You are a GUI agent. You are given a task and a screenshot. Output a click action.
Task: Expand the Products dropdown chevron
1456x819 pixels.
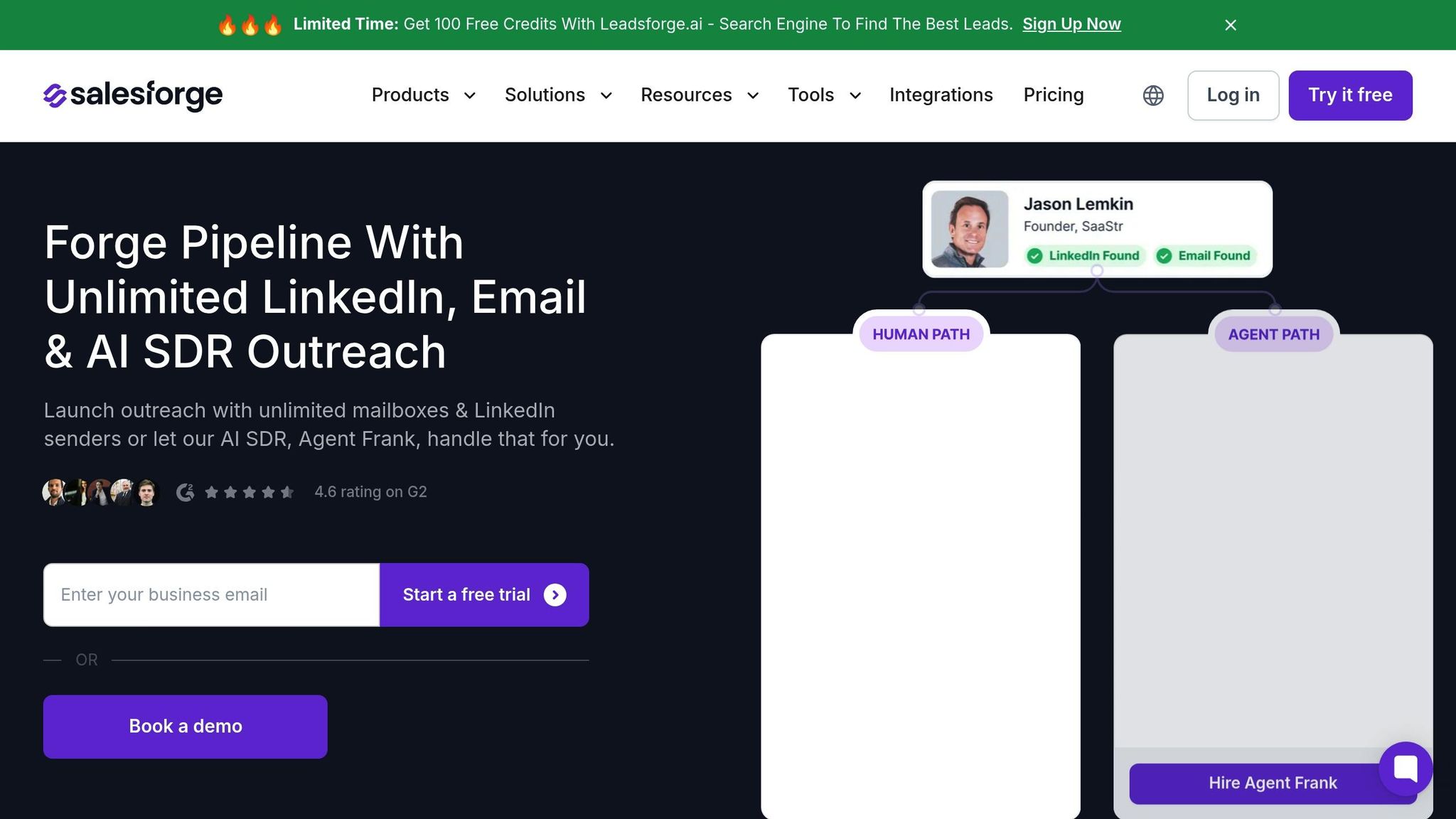pos(470,95)
